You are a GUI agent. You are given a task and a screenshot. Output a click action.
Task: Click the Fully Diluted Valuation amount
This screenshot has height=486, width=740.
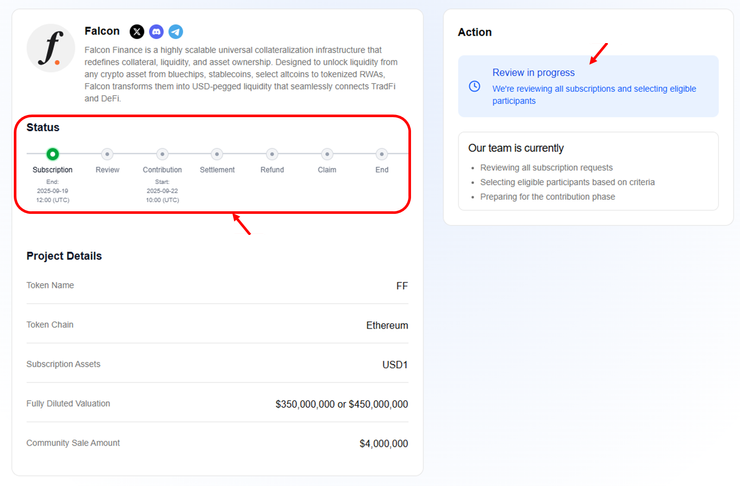341,404
